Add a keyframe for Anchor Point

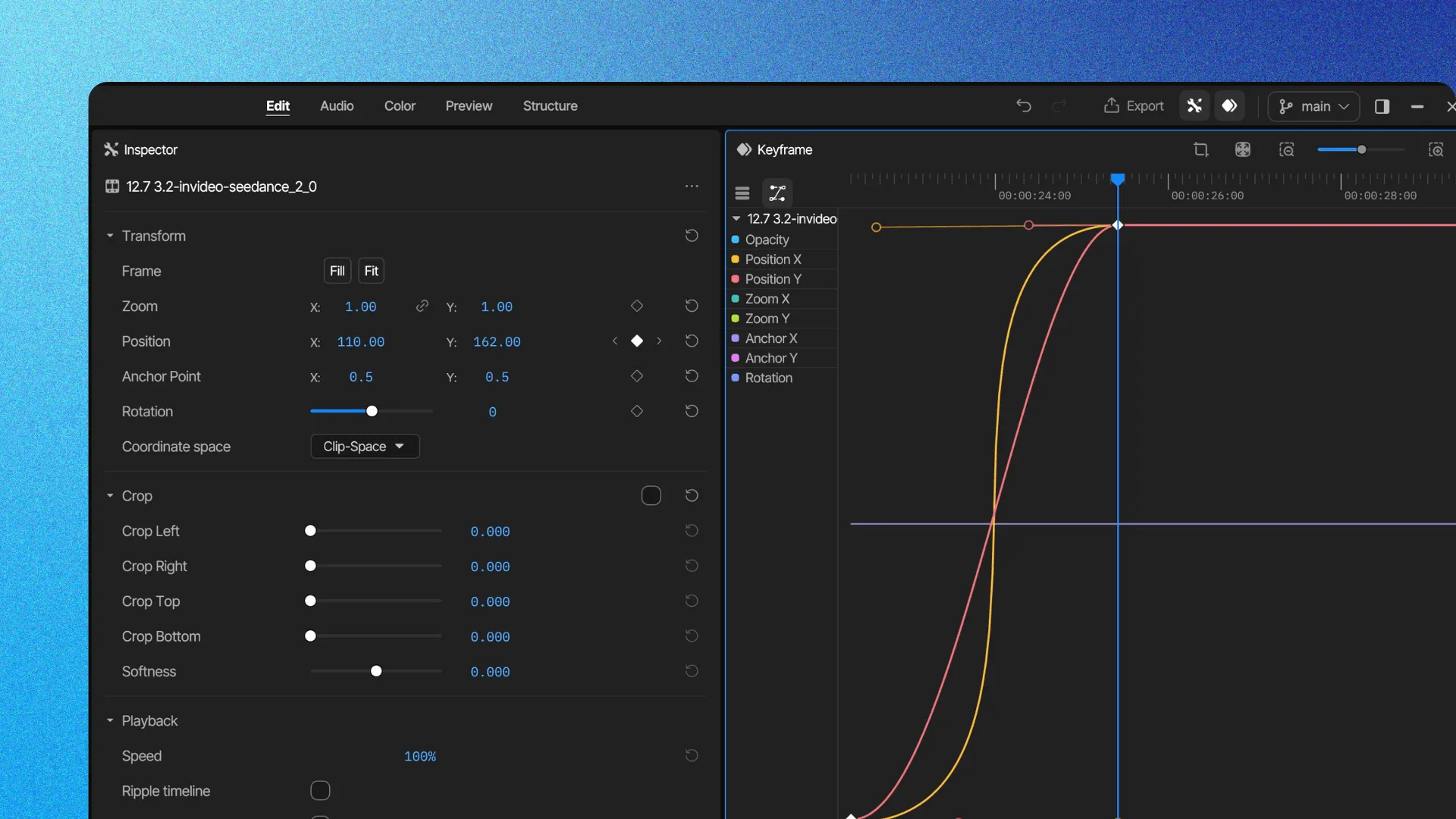click(637, 376)
